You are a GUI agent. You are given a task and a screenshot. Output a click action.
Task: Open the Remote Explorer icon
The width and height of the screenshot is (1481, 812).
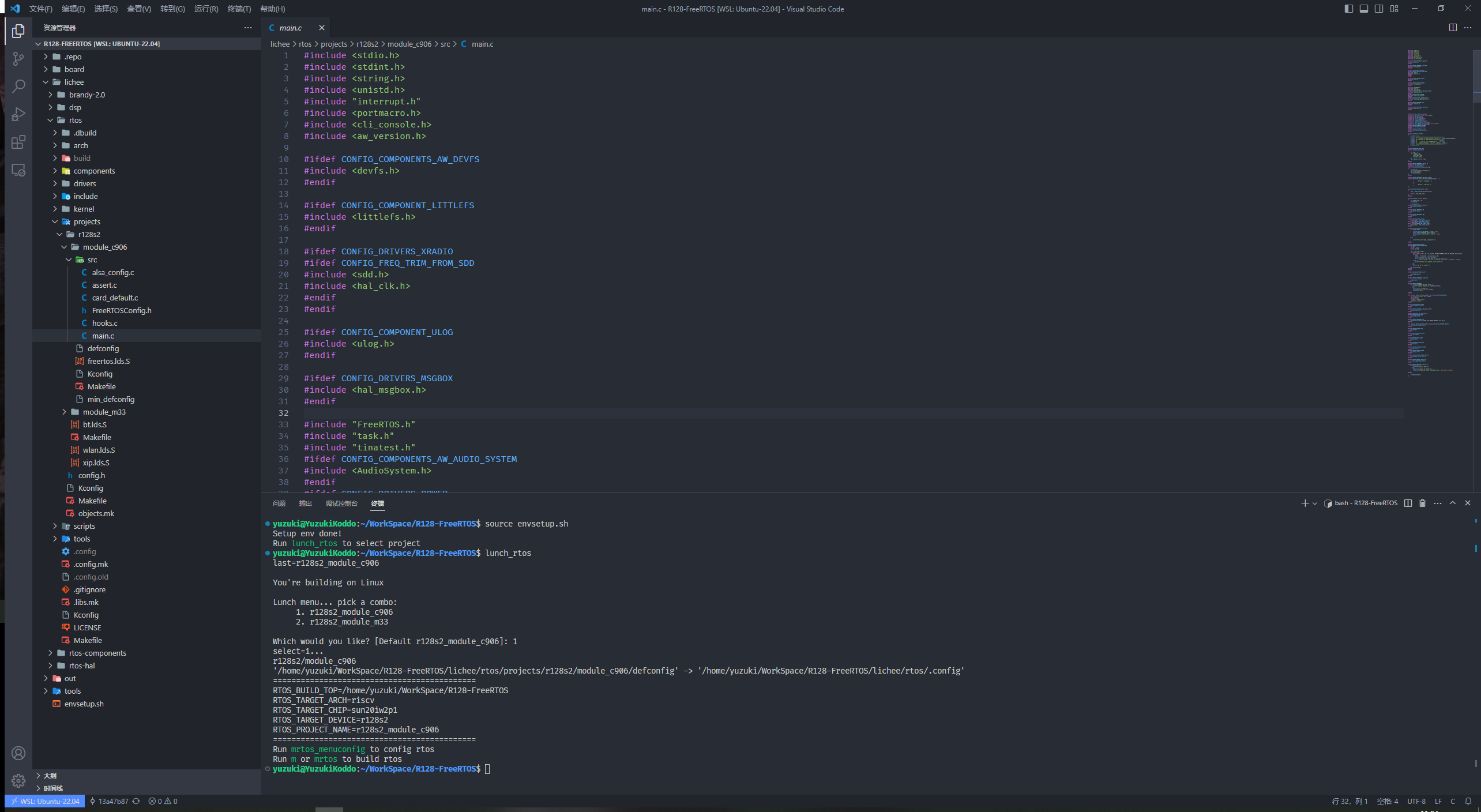(x=18, y=170)
